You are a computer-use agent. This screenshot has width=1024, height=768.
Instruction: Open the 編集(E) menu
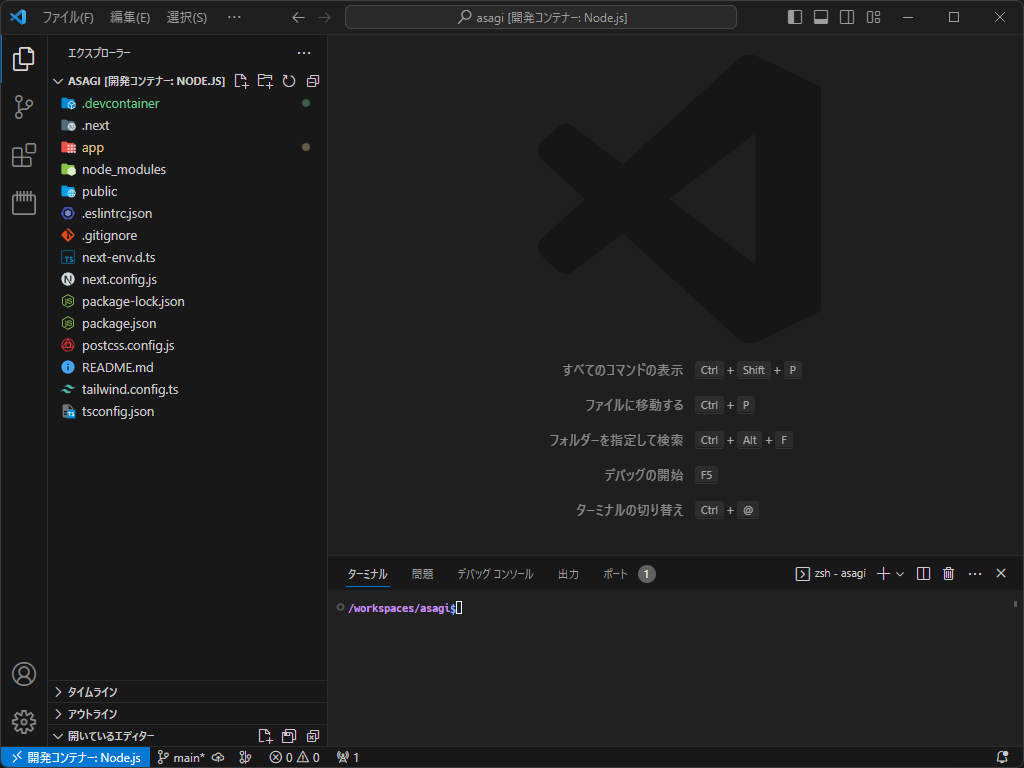130,18
